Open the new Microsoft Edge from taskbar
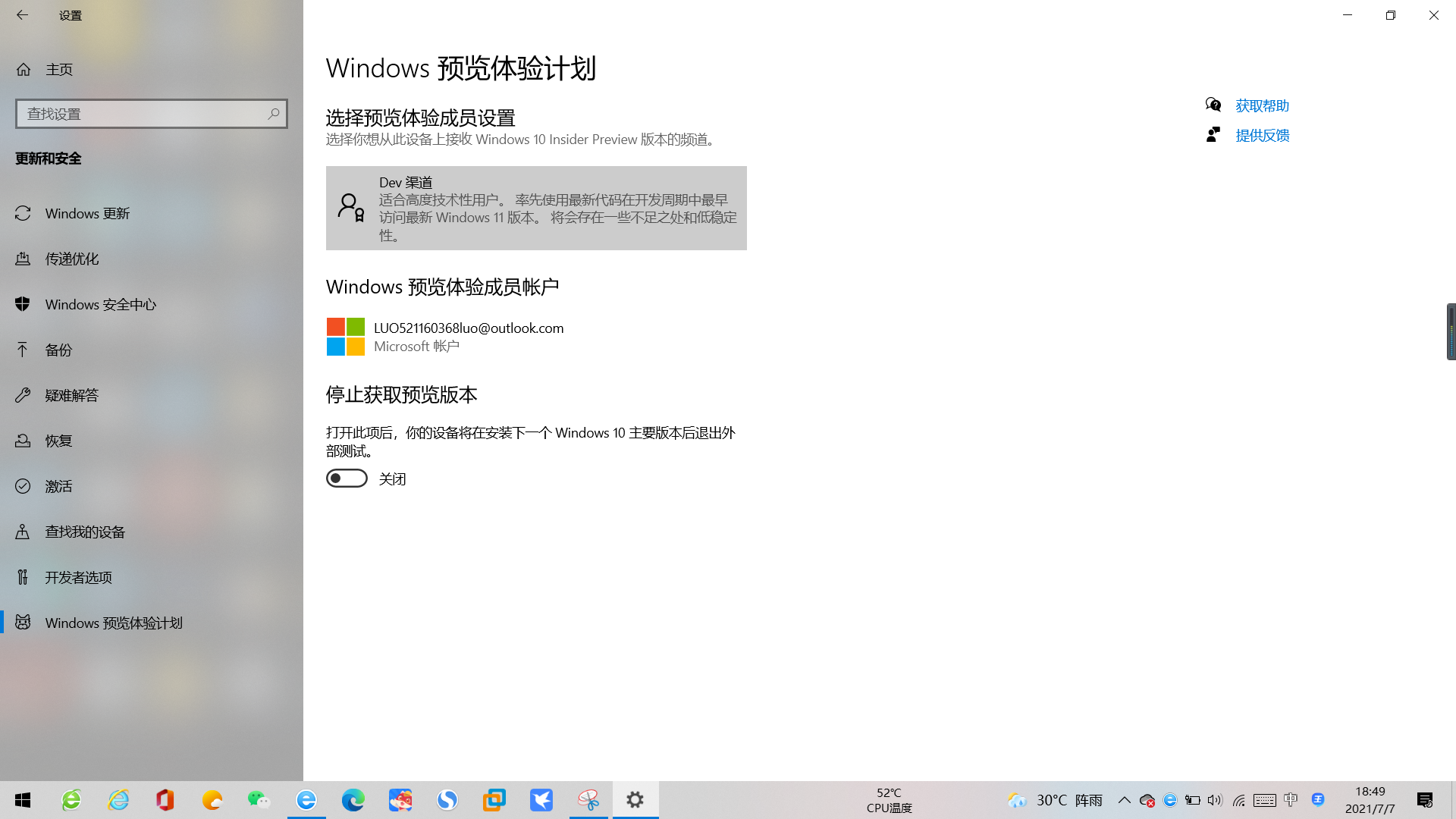This screenshot has height=819, width=1456. (x=353, y=800)
